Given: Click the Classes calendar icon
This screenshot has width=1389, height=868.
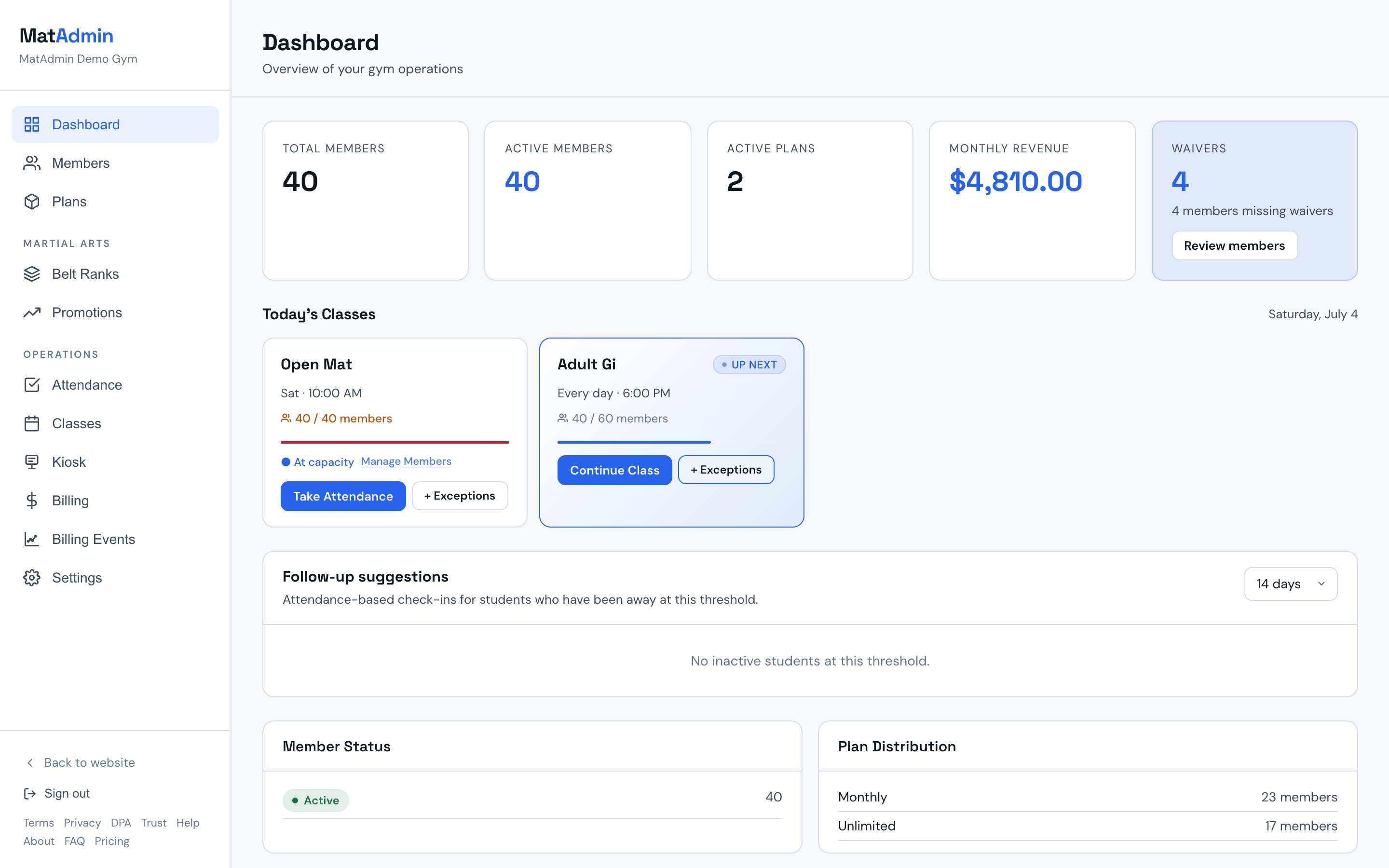Looking at the screenshot, I should 31,423.
